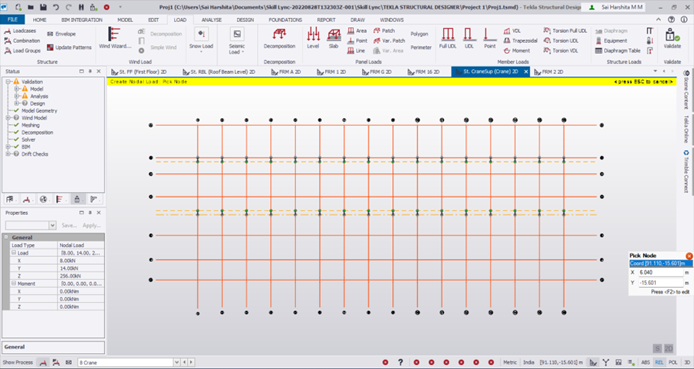Undo the last action
Image resolution: width=694 pixels, height=369 pixels.
(56, 7)
